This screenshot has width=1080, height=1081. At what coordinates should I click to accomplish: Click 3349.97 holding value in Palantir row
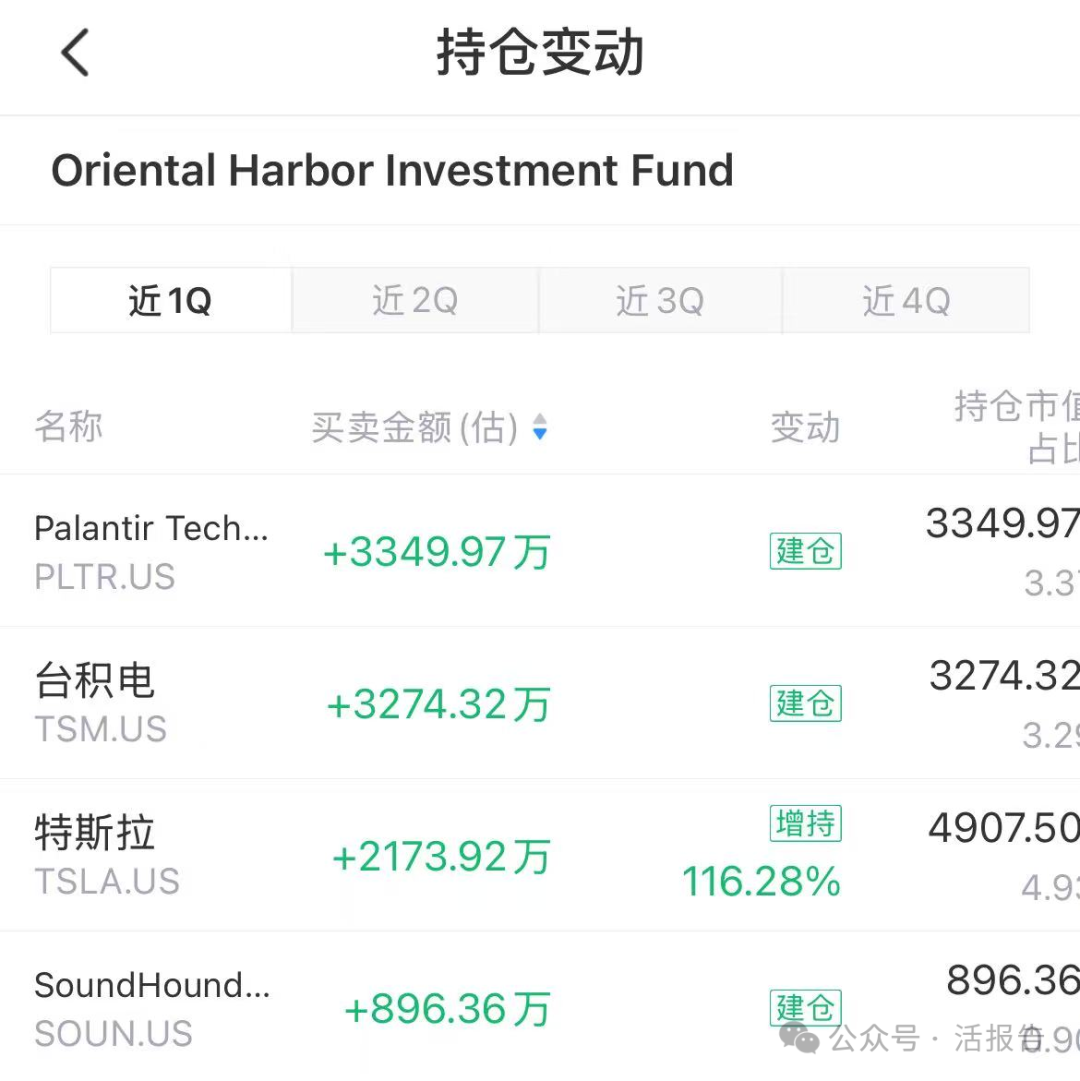pos(1003,523)
